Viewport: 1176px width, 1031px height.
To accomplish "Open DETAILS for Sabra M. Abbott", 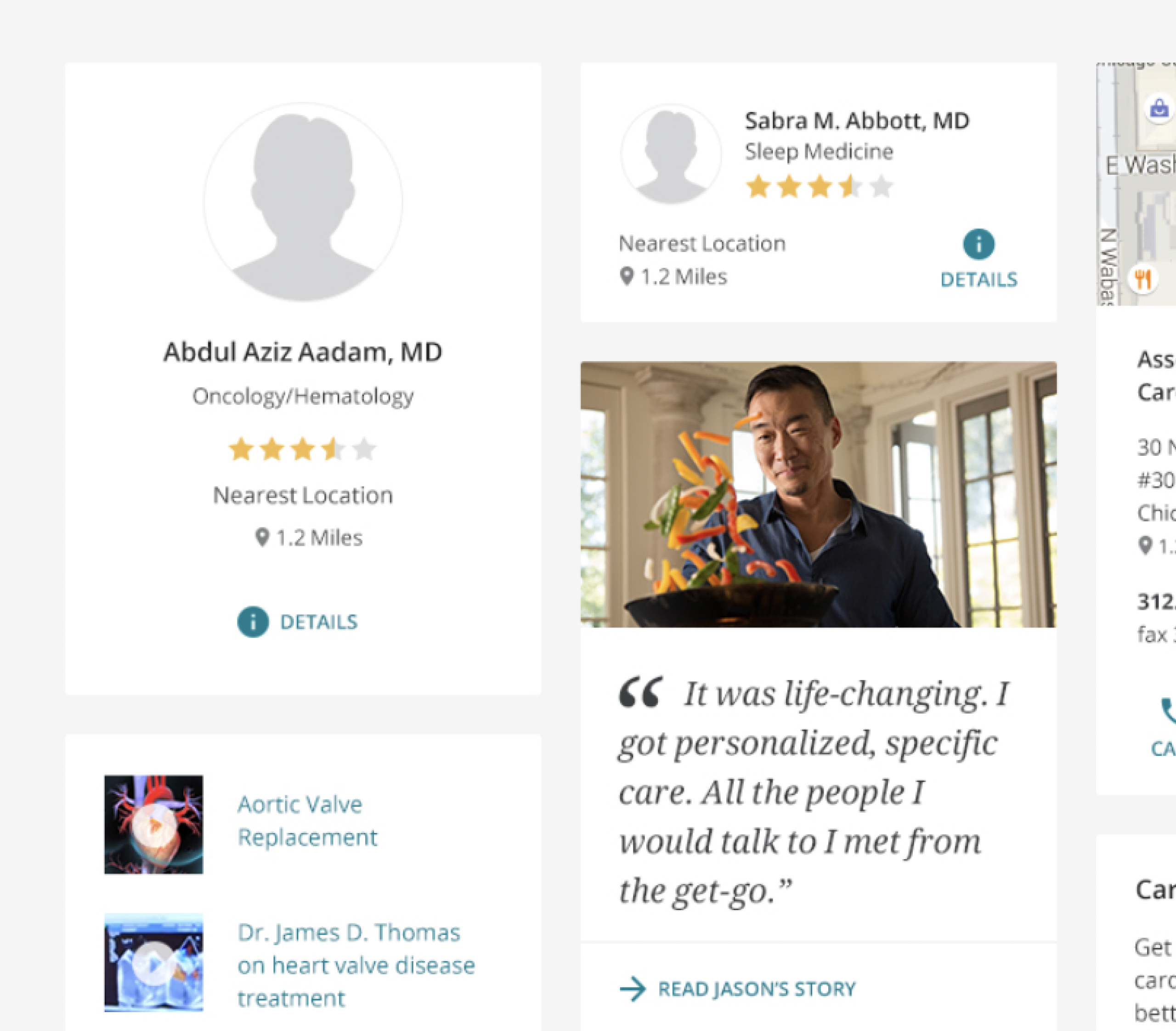I will 978,280.
